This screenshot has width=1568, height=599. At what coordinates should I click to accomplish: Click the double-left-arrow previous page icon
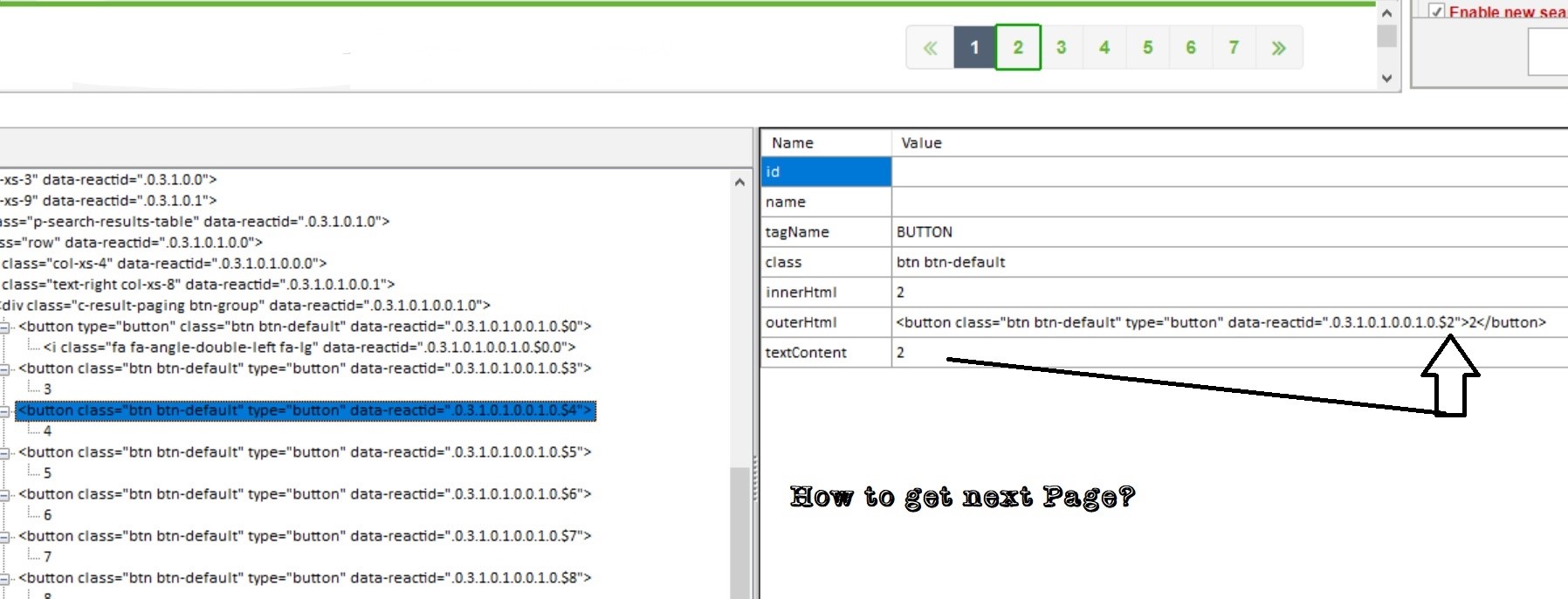(930, 48)
